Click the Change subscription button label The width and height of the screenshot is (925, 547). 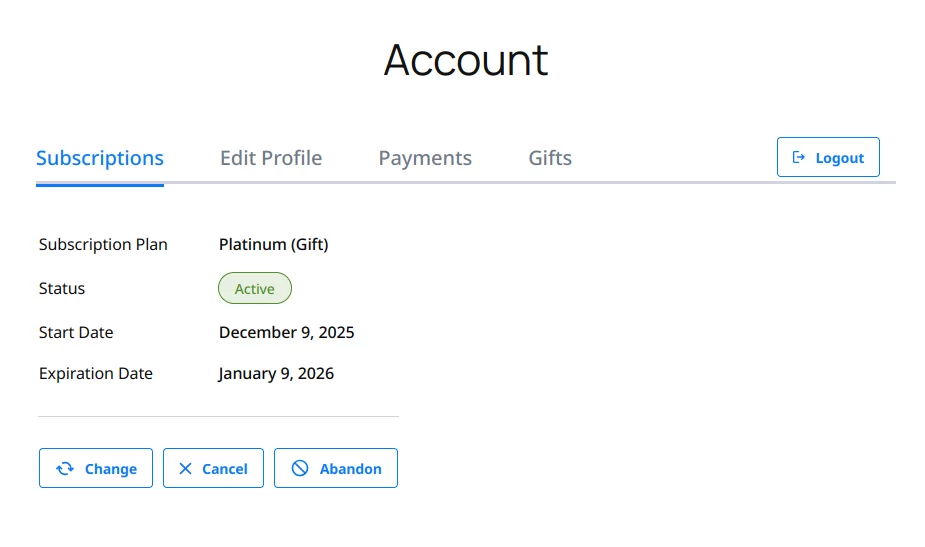pos(111,469)
